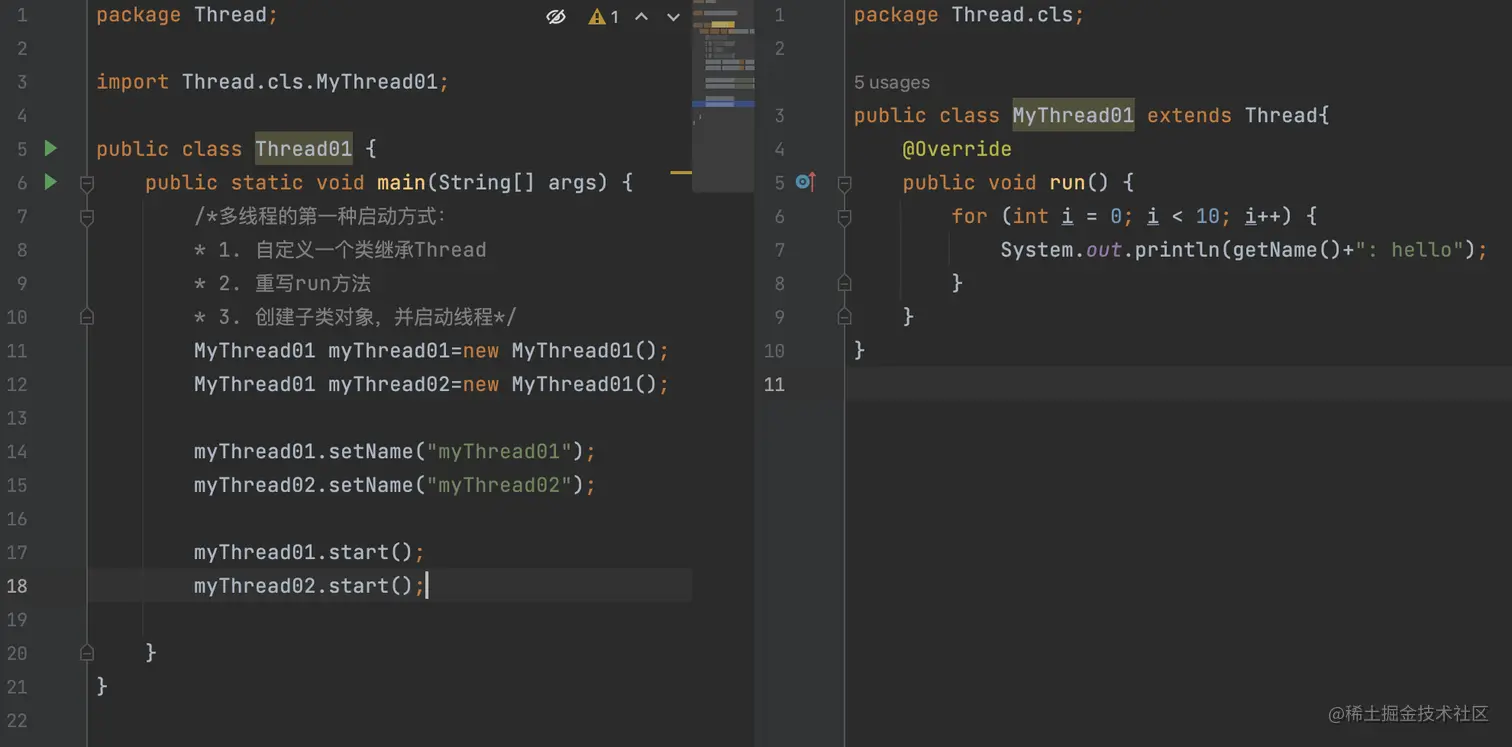
Task: Collapse block comment fold marker at its start
Action: (x=87, y=216)
